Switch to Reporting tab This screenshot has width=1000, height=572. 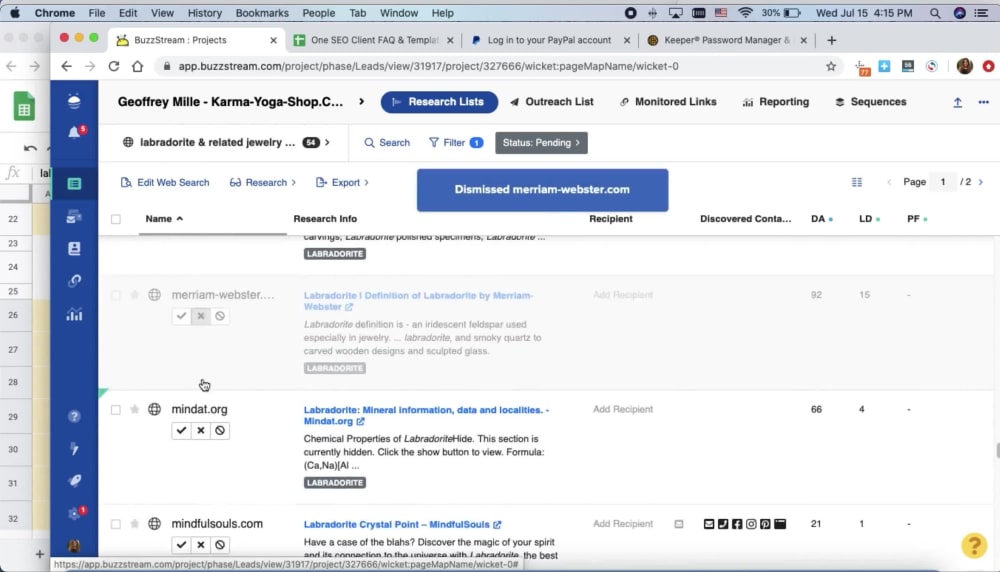click(776, 102)
